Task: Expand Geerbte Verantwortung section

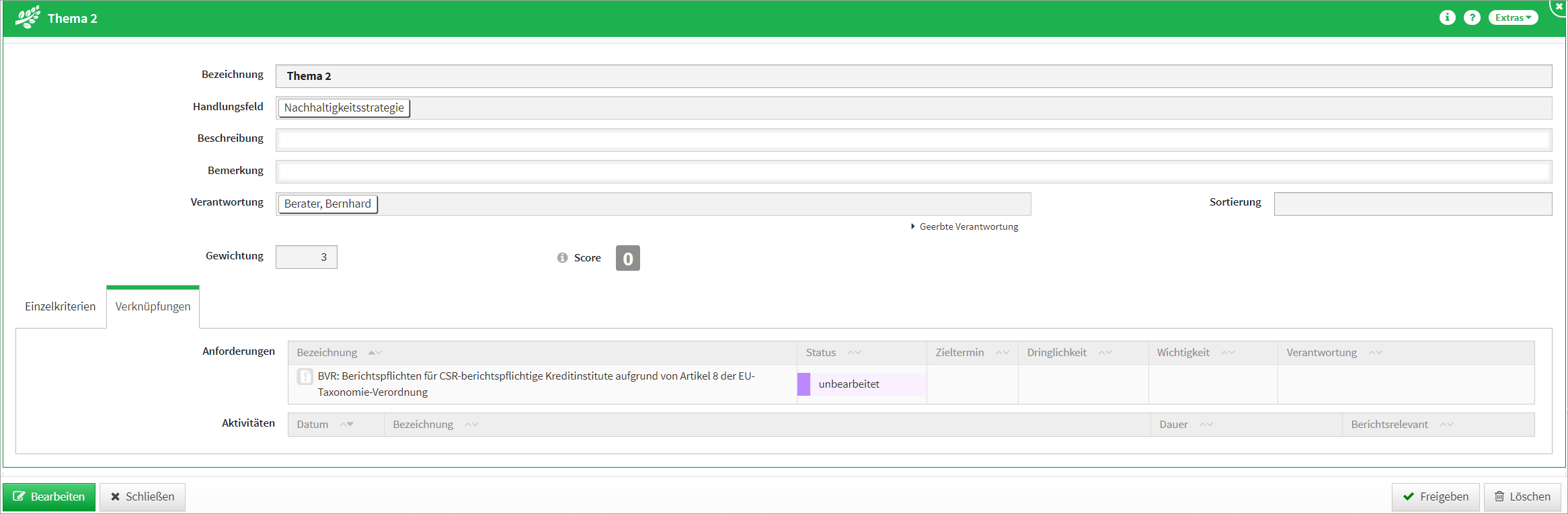Action: pyautogui.click(x=964, y=227)
